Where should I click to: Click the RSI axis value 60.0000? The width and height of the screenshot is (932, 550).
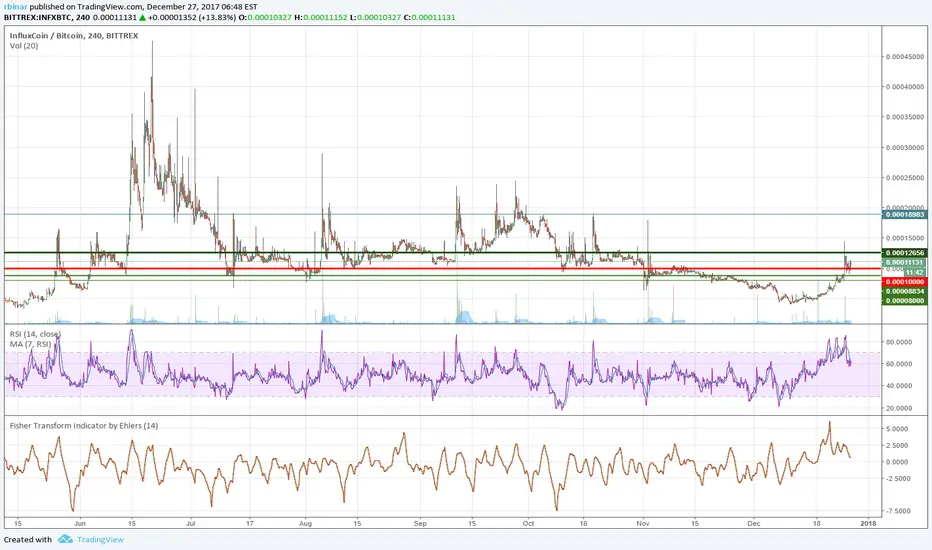(x=899, y=364)
